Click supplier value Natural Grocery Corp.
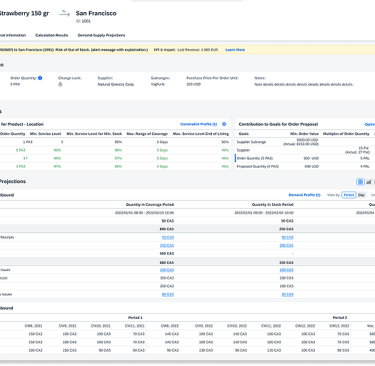Viewport: 375px width, 366px height. point(116,84)
